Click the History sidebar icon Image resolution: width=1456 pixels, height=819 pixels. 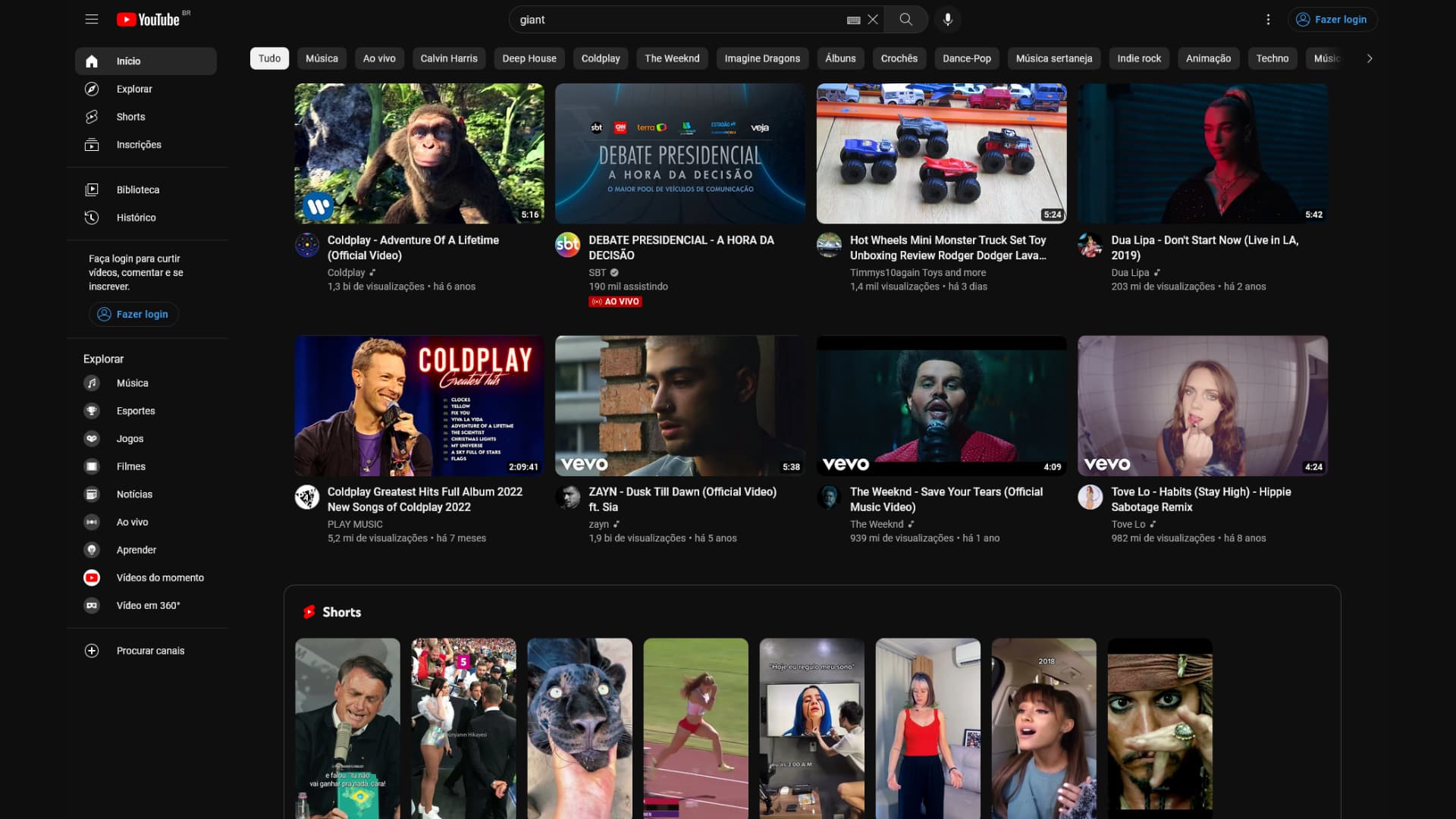coord(90,217)
